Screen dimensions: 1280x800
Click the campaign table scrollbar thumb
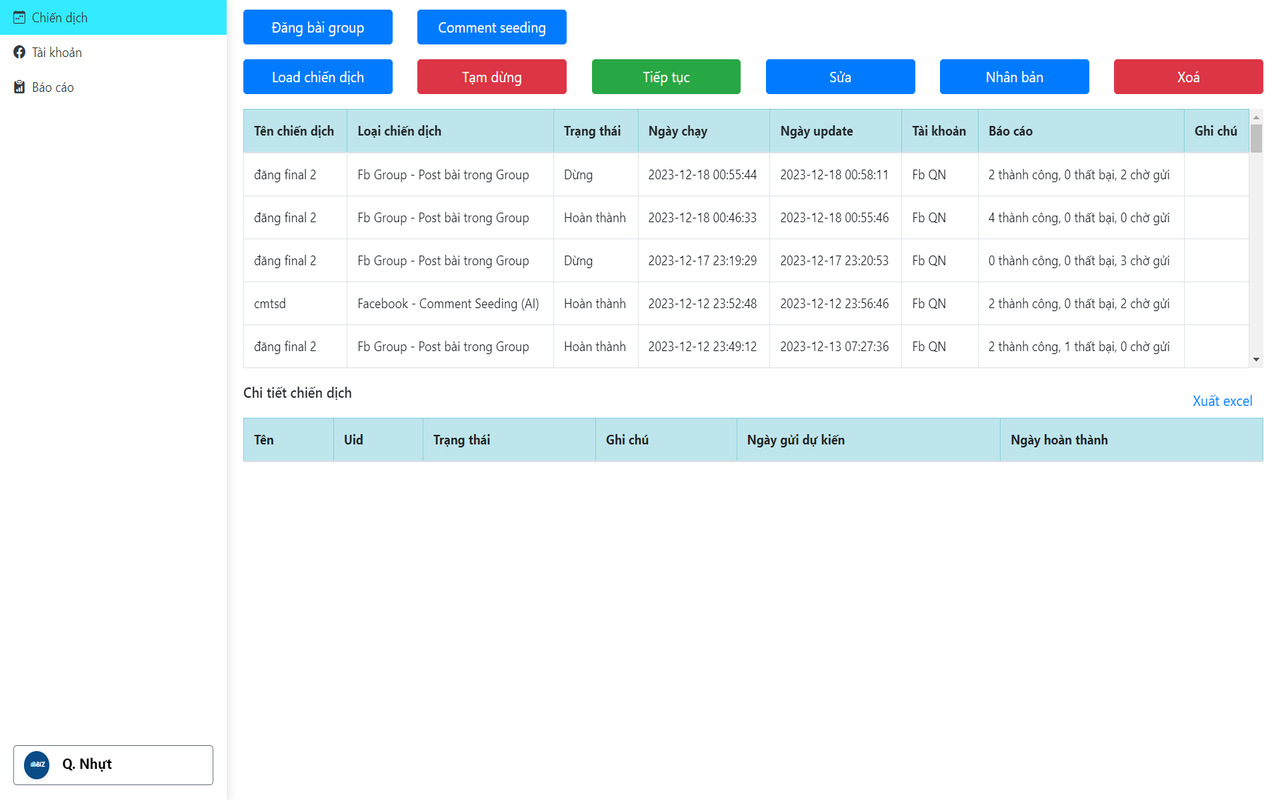[1256, 138]
